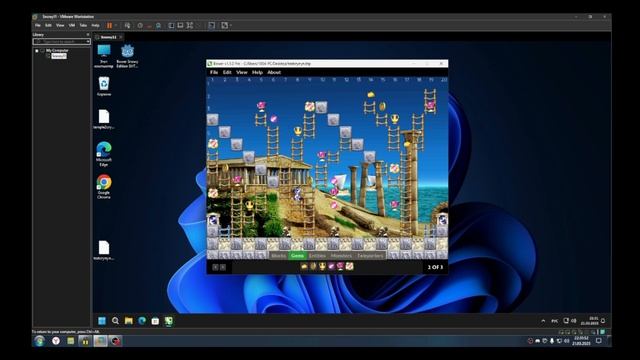Open the Library search dropdown arrow
Screen dimensions: 640x360
point(88,42)
